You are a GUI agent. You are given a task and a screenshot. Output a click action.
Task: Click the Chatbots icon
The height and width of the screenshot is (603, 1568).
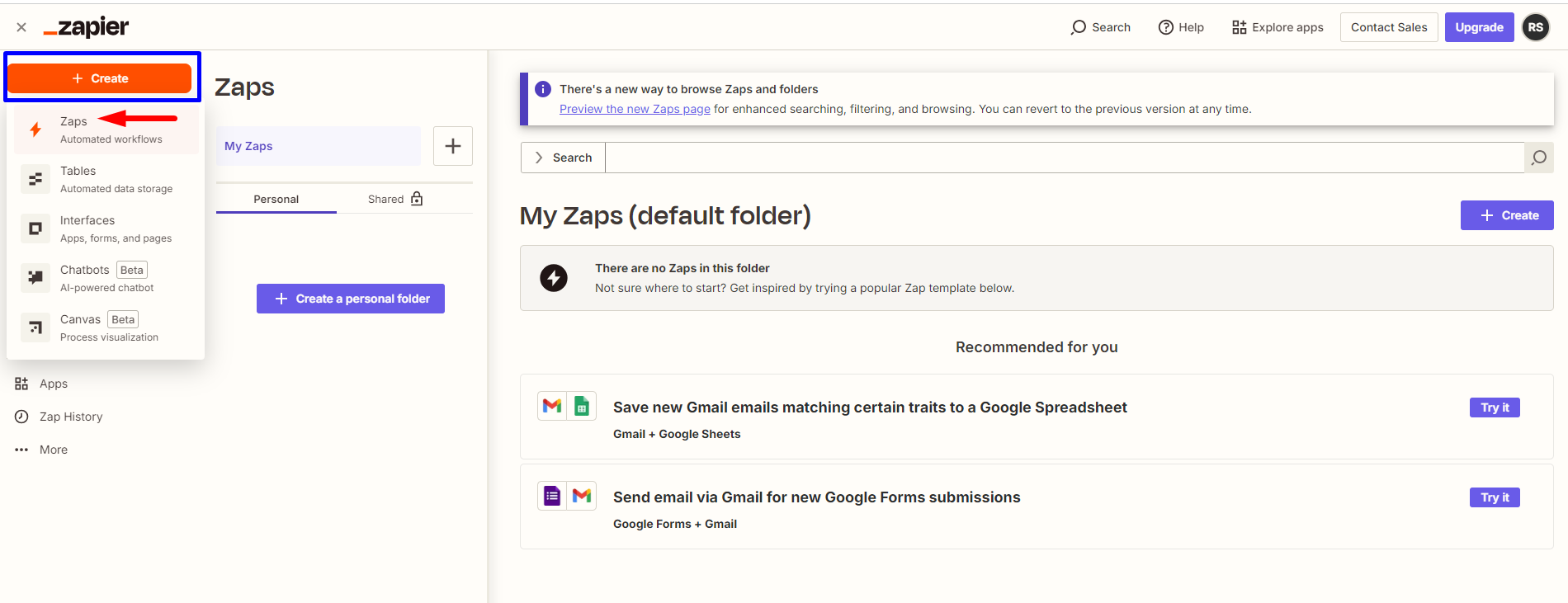35,278
